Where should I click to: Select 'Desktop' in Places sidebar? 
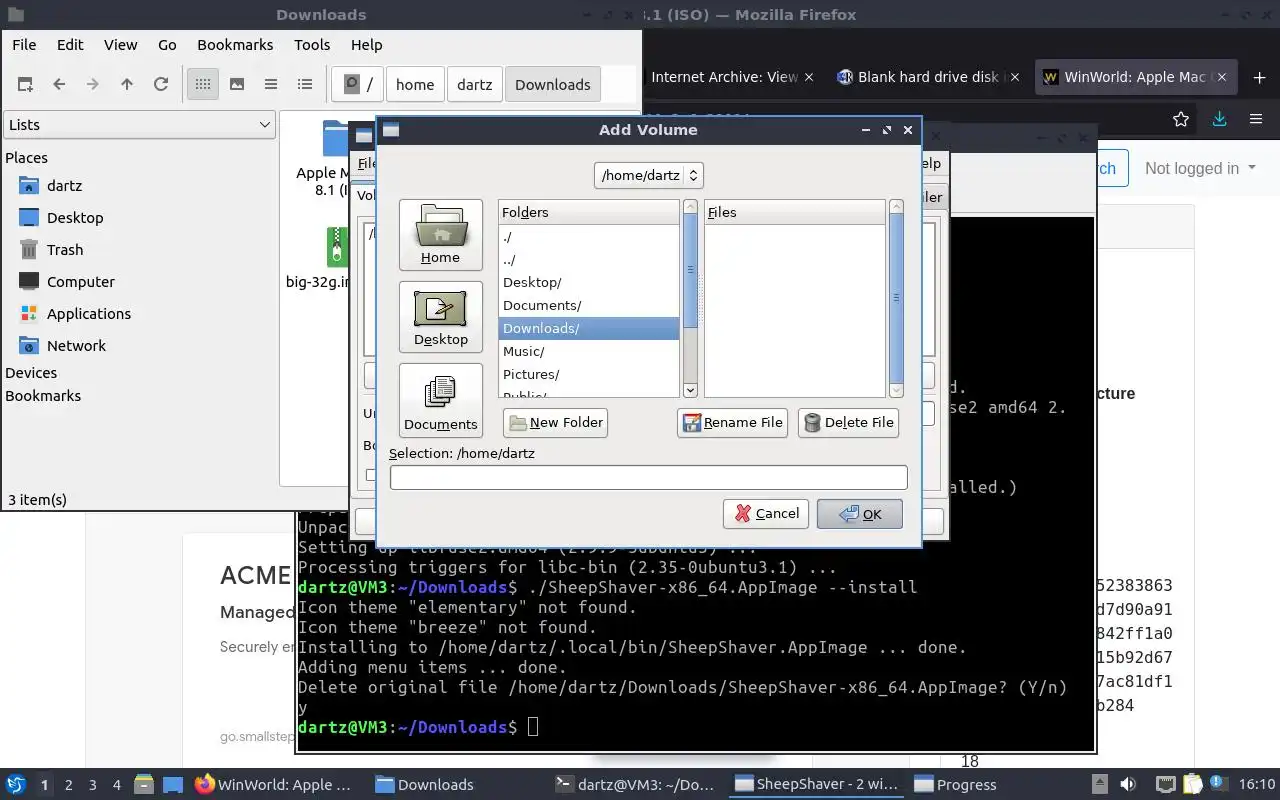click(x=75, y=218)
